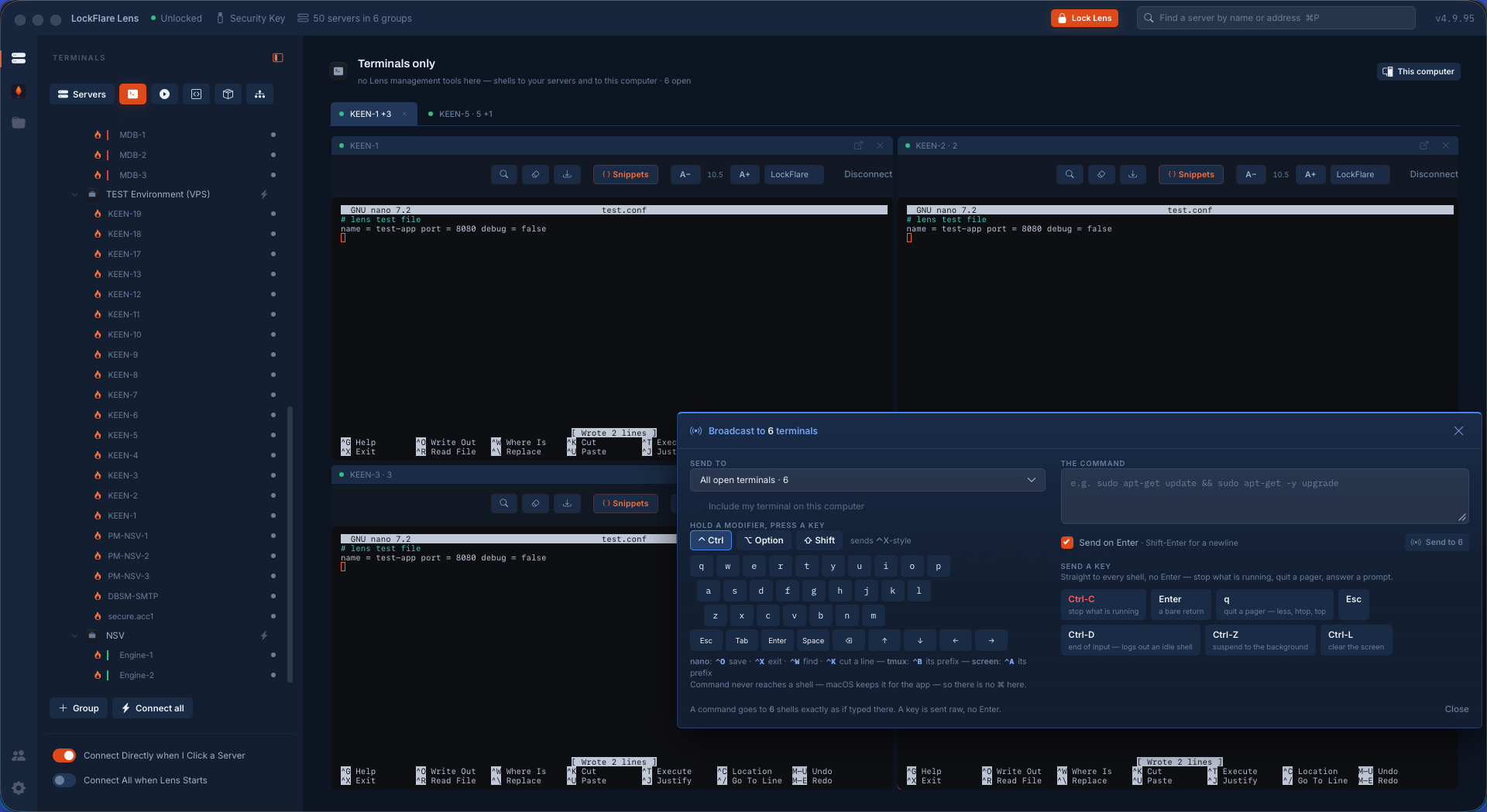The image size is (1487, 812).
Task: Send Ctrl-C to stop what is running
Action: tap(1103, 605)
